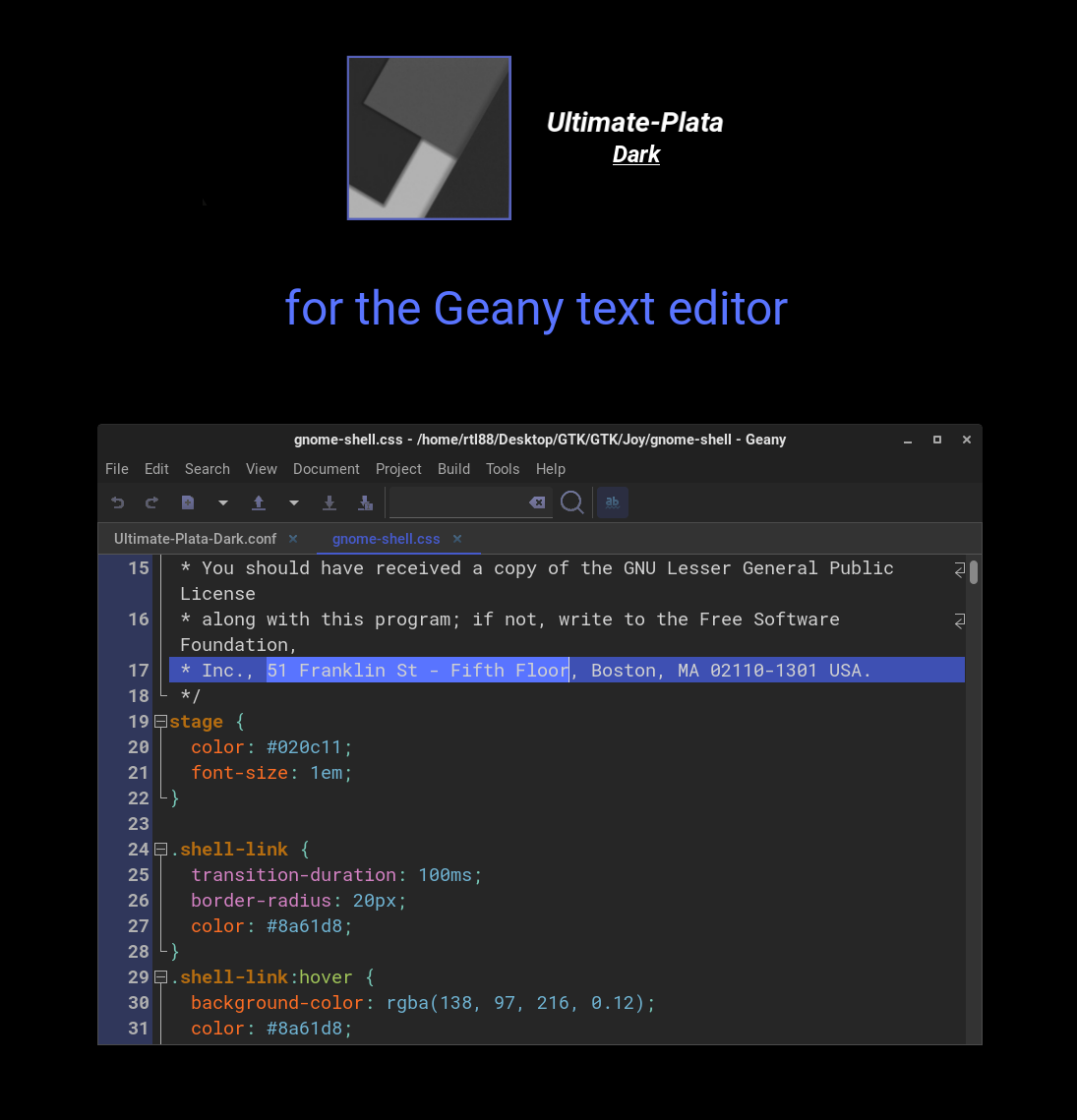Click the underlined 'Dark' text
The width and height of the screenshot is (1077, 1120).
click(x=636, y=154)
